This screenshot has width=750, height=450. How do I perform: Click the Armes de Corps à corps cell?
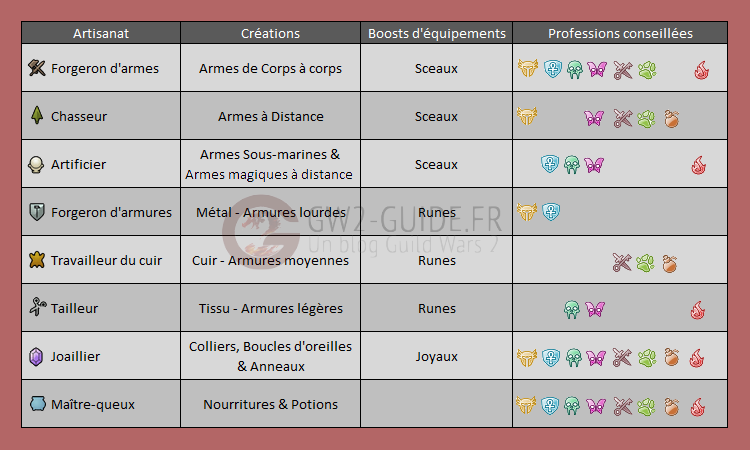270,68
